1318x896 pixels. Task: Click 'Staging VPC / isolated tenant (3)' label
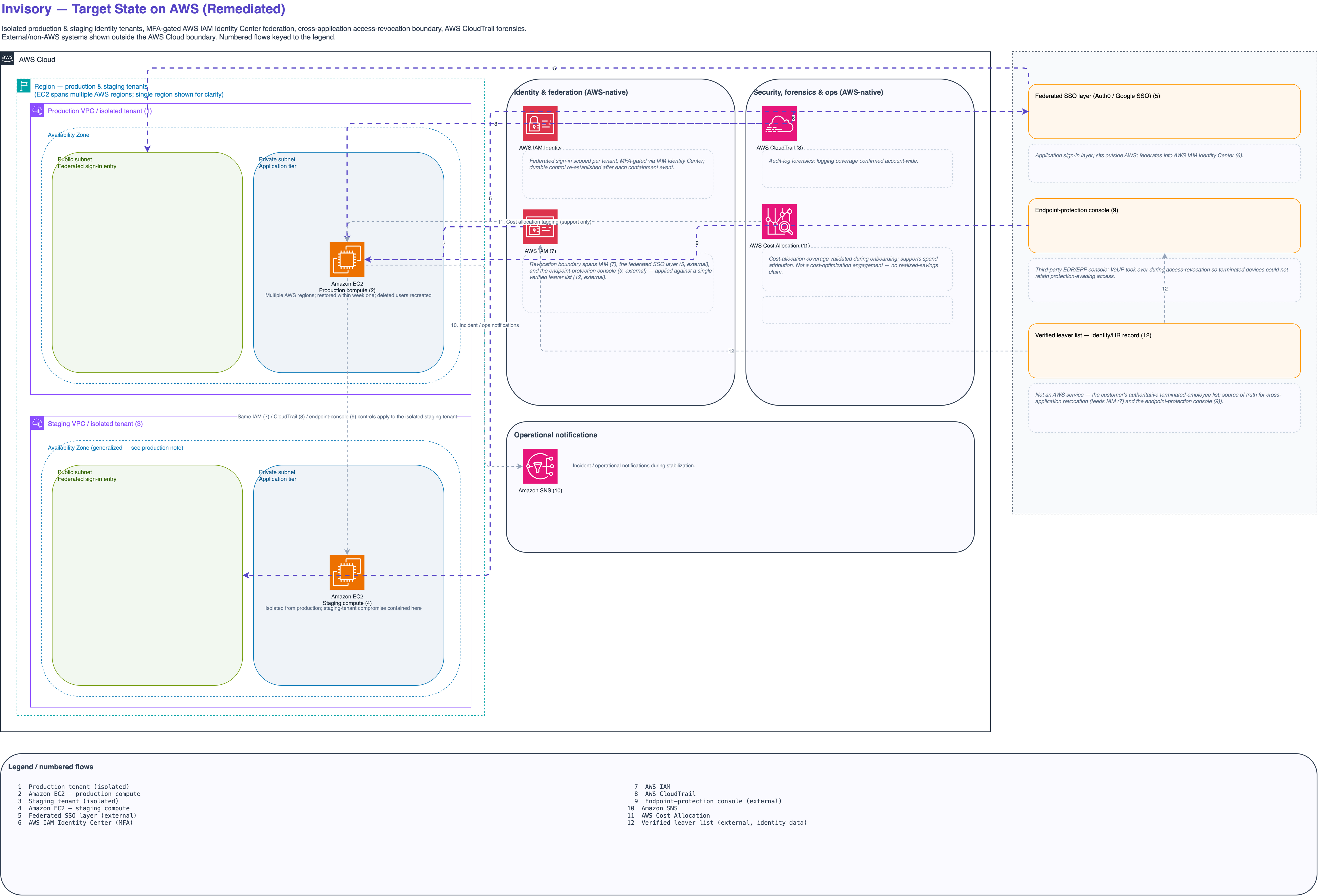95,424
